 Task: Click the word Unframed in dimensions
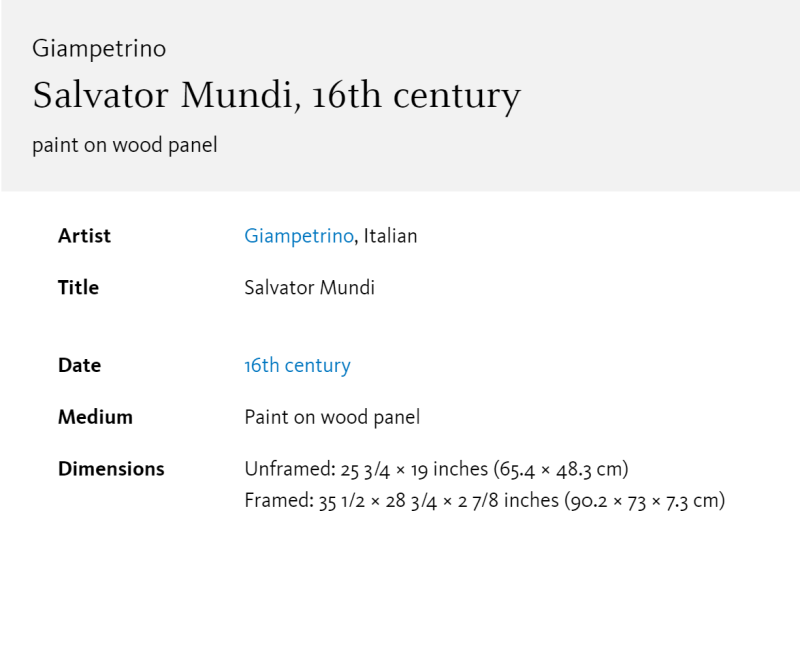point(290,469)
